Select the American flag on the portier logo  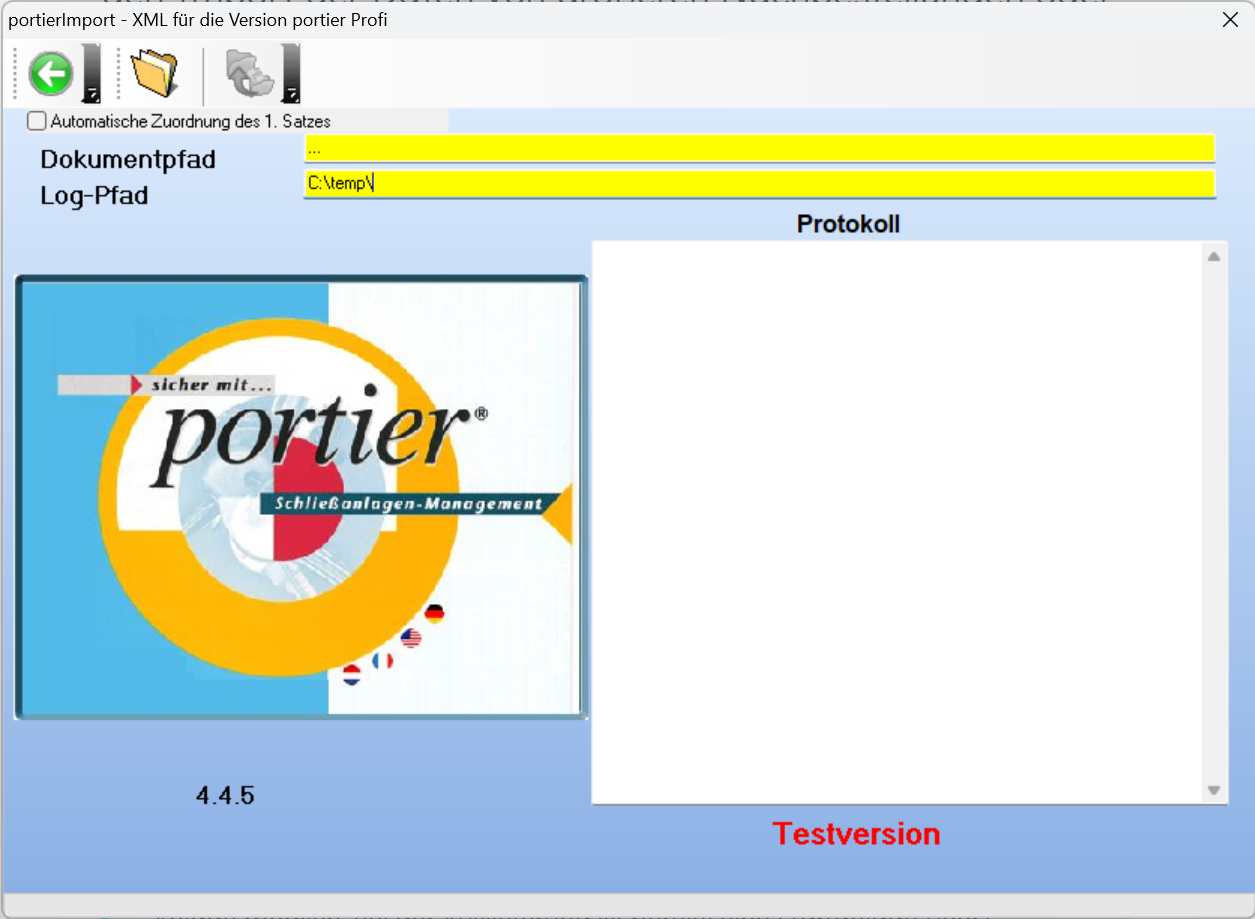pyautogui.click(x=410, y=637)
